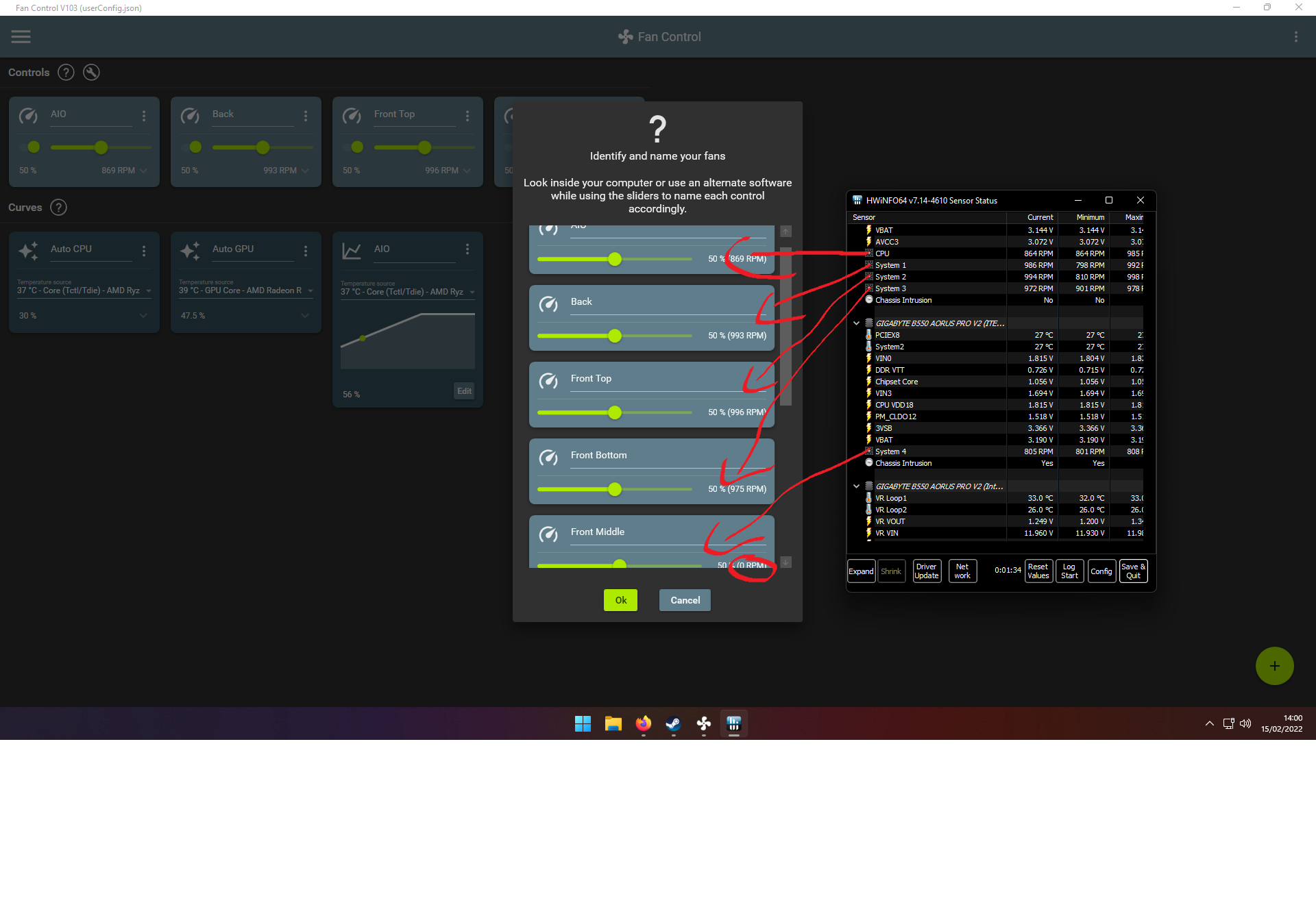Launch Steam from the taskbar
This screenshot has height=918, width=1316.
pos(672,724)
